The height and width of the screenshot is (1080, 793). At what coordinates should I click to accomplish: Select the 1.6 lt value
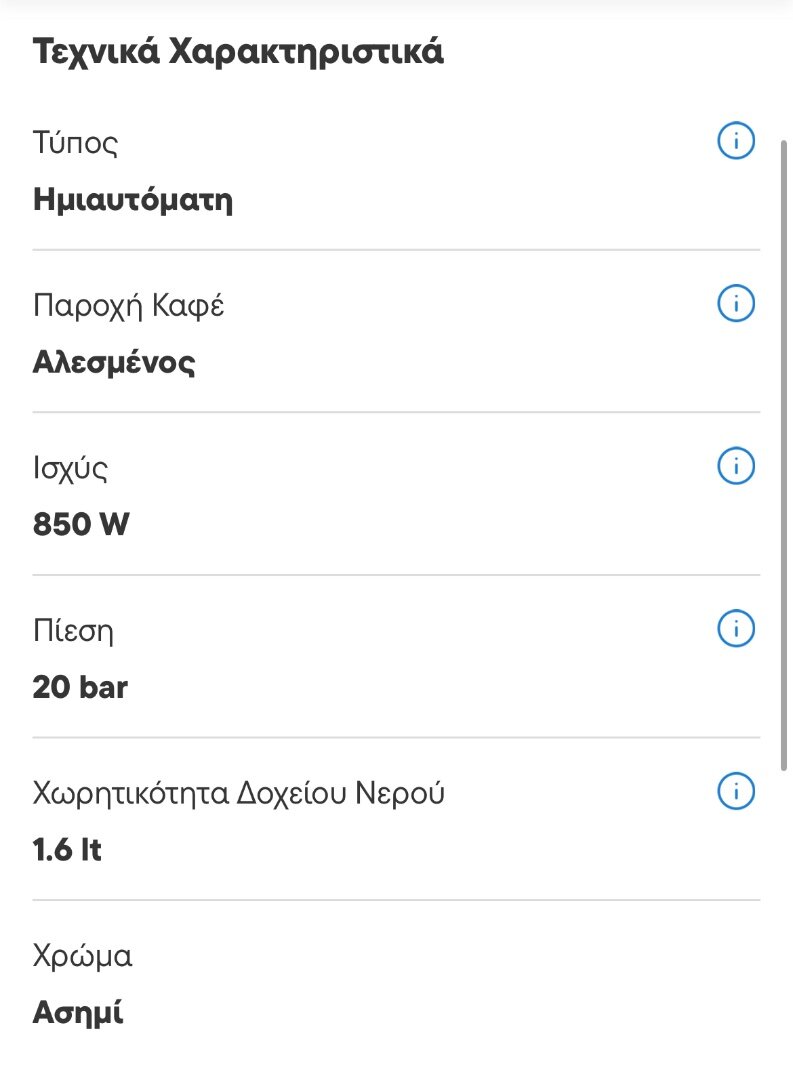67,850
